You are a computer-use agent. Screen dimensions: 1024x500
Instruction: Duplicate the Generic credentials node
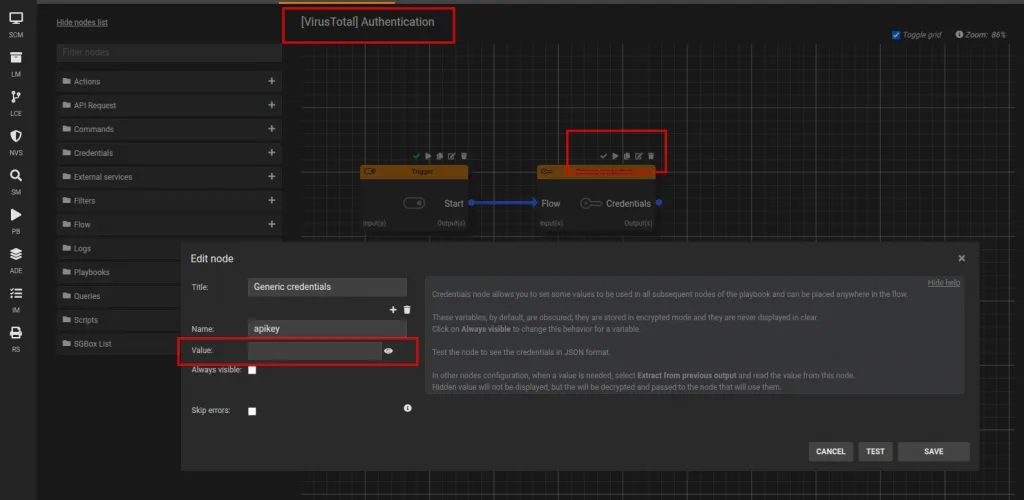pos(627,156)
